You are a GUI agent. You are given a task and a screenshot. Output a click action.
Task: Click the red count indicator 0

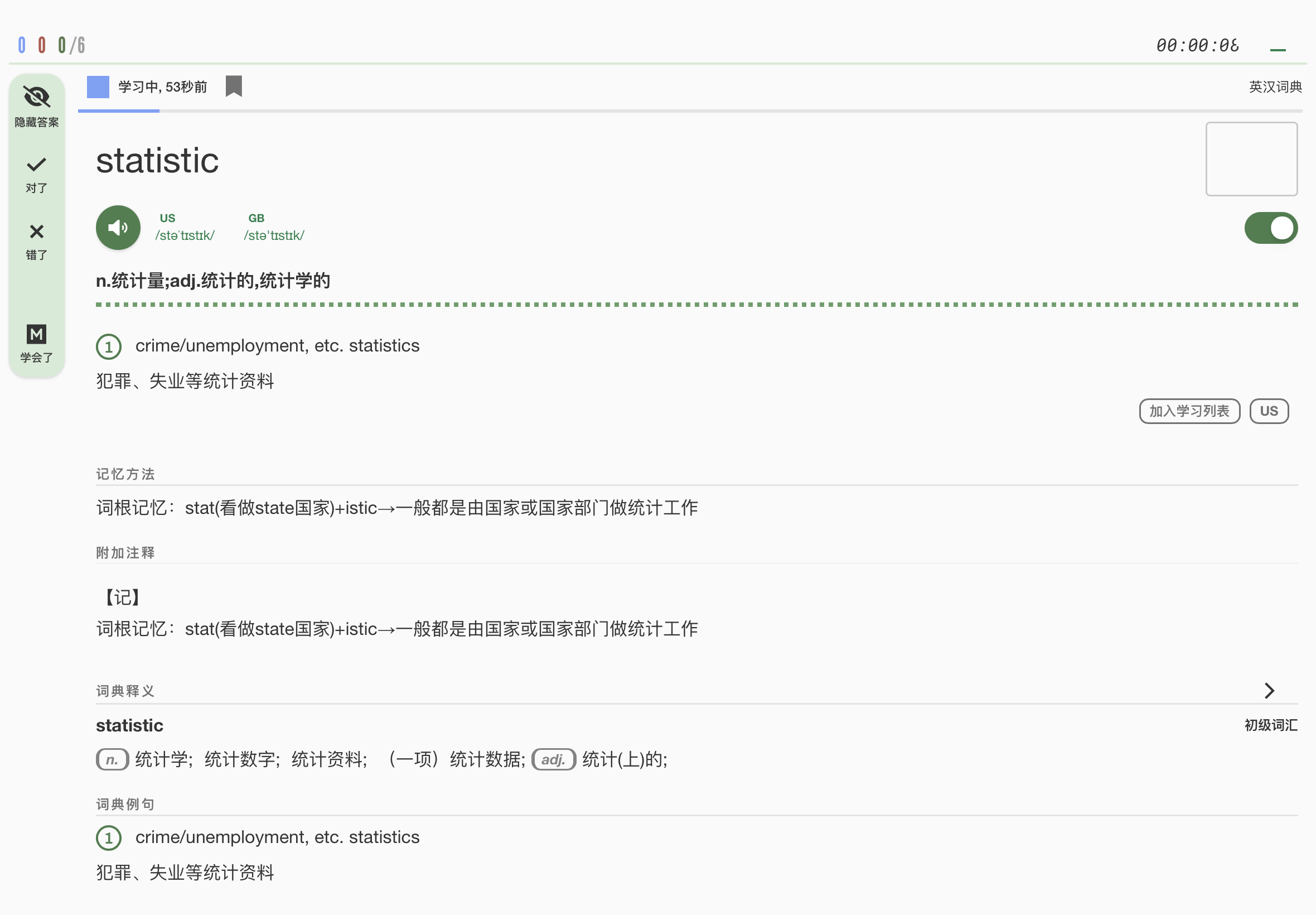[42, 45]
